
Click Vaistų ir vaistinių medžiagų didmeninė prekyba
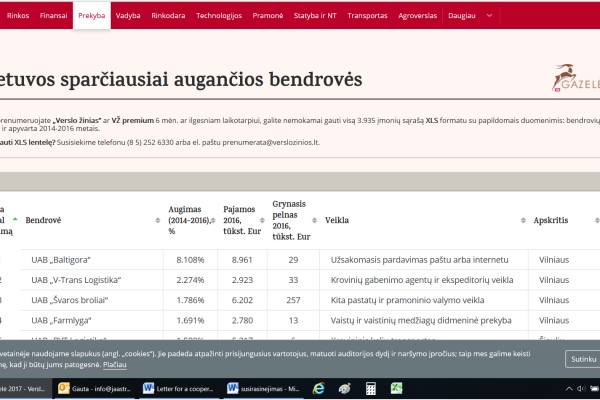click(x=421, y=321)
